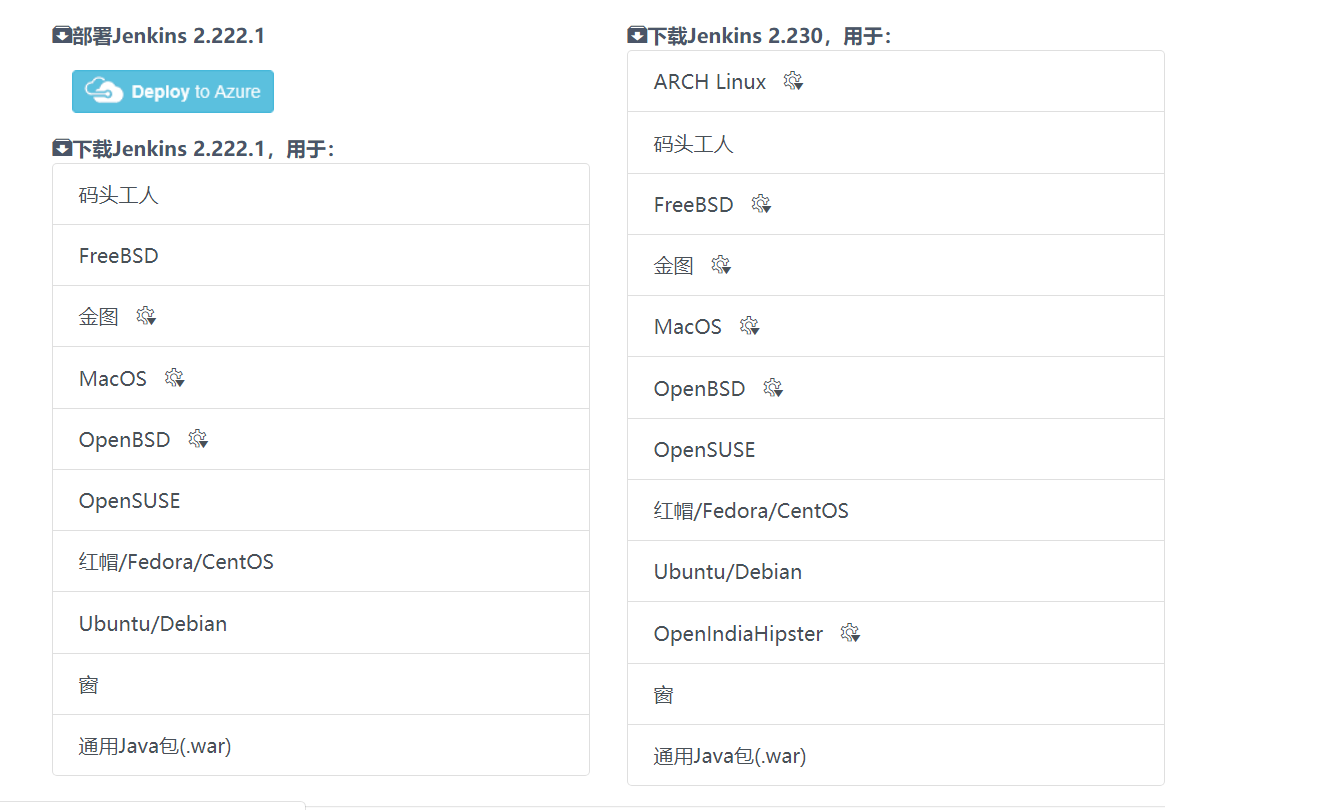Get 通用Java包(.war) for Jenkins 2.230
Screen dimensions: 1344x810
coord(896,755)
